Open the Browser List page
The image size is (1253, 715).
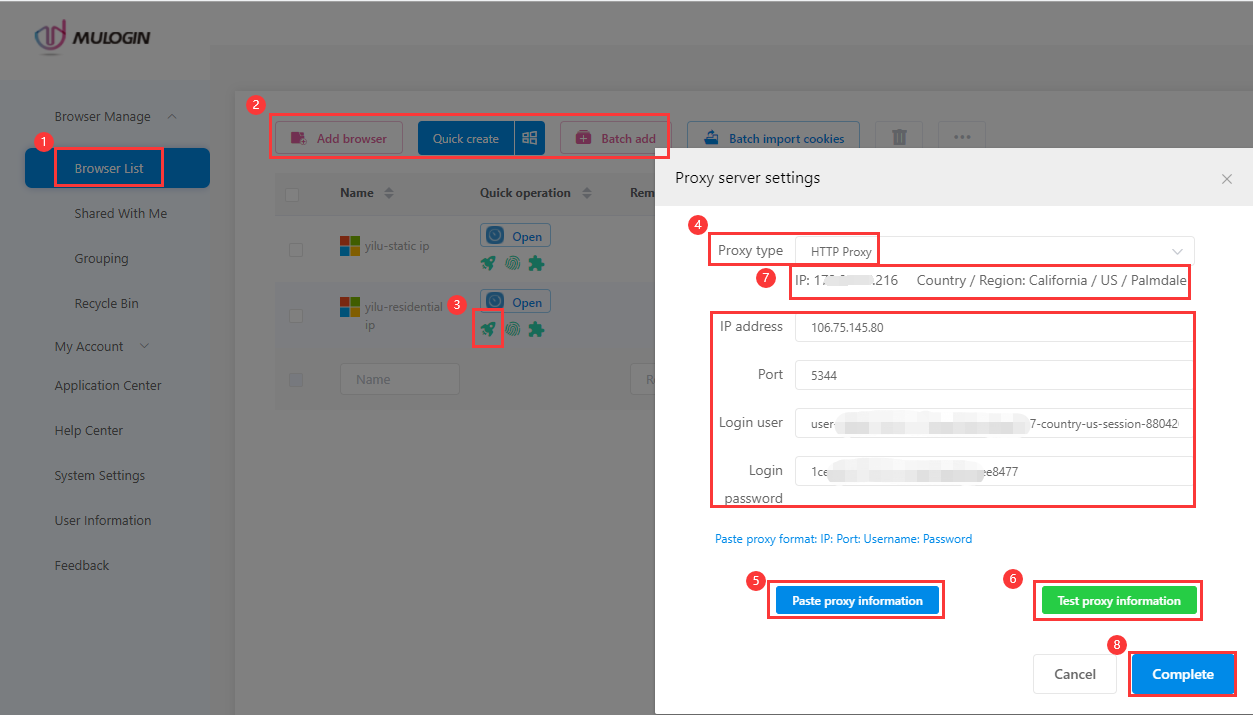(x=117, y=168)
